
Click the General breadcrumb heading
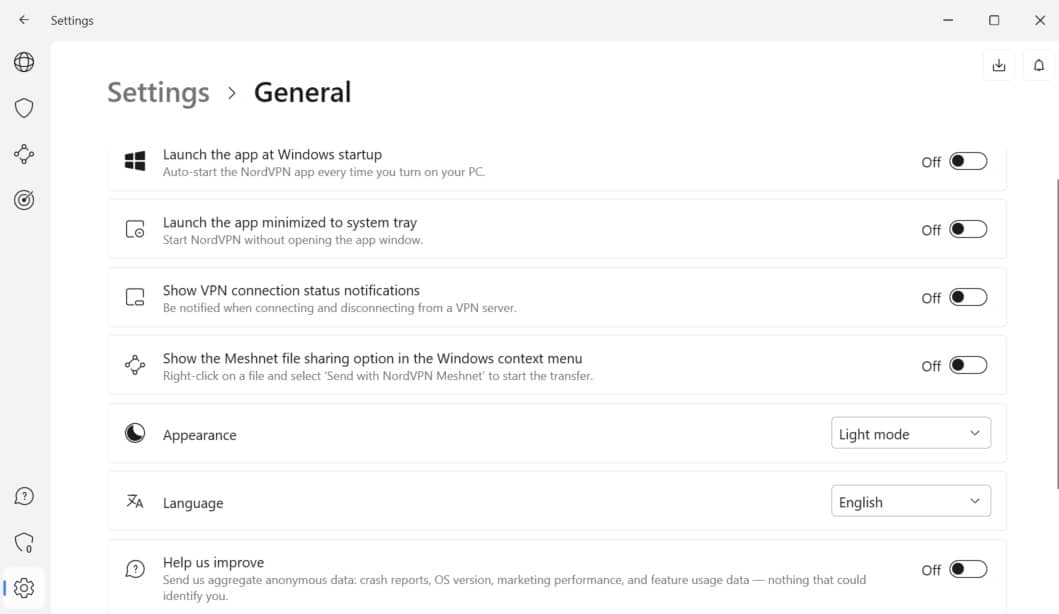303,93
